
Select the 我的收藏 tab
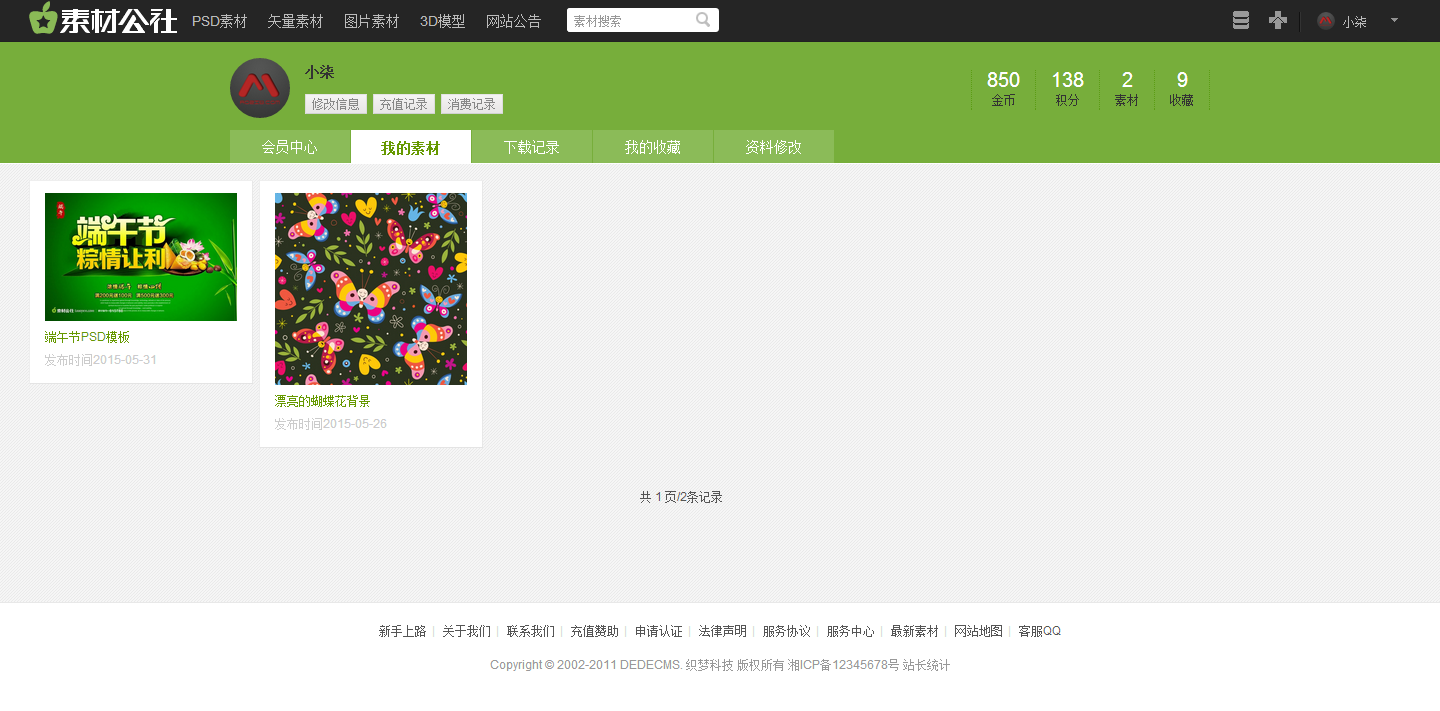[x=653, y=147]
